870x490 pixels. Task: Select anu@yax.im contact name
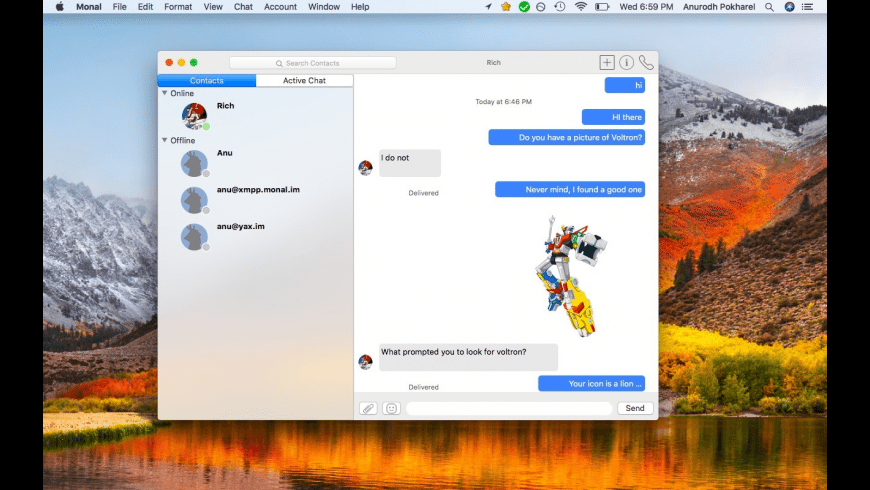[240, 226]
